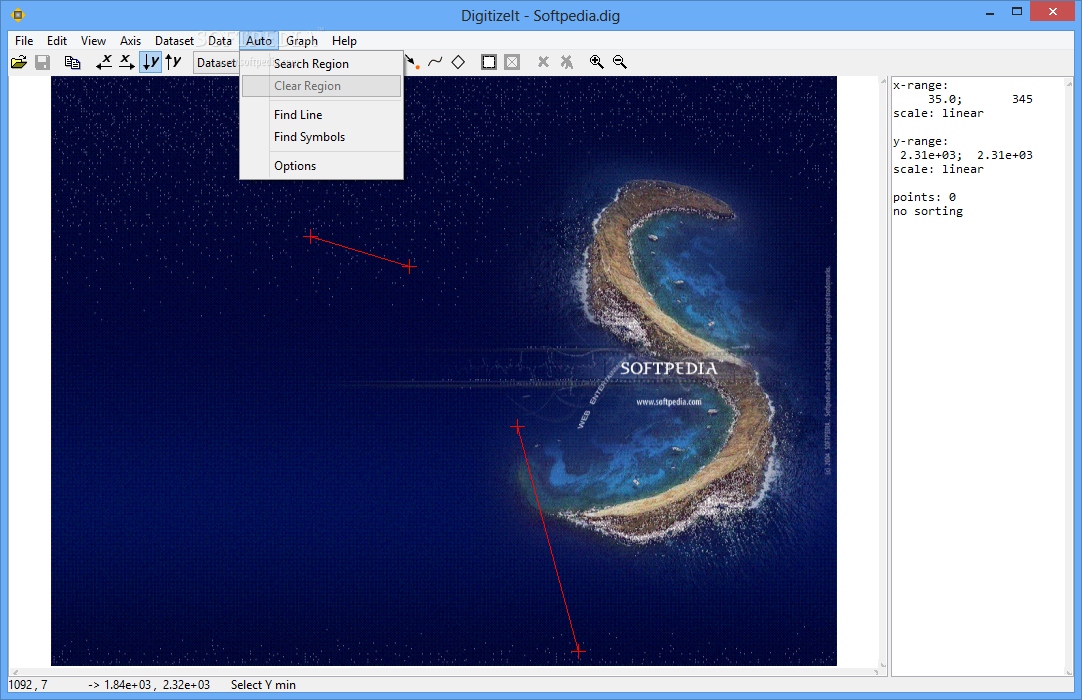Open the View menu
The width and height of the screenshot is (1082, 700).
coord(93,41)
